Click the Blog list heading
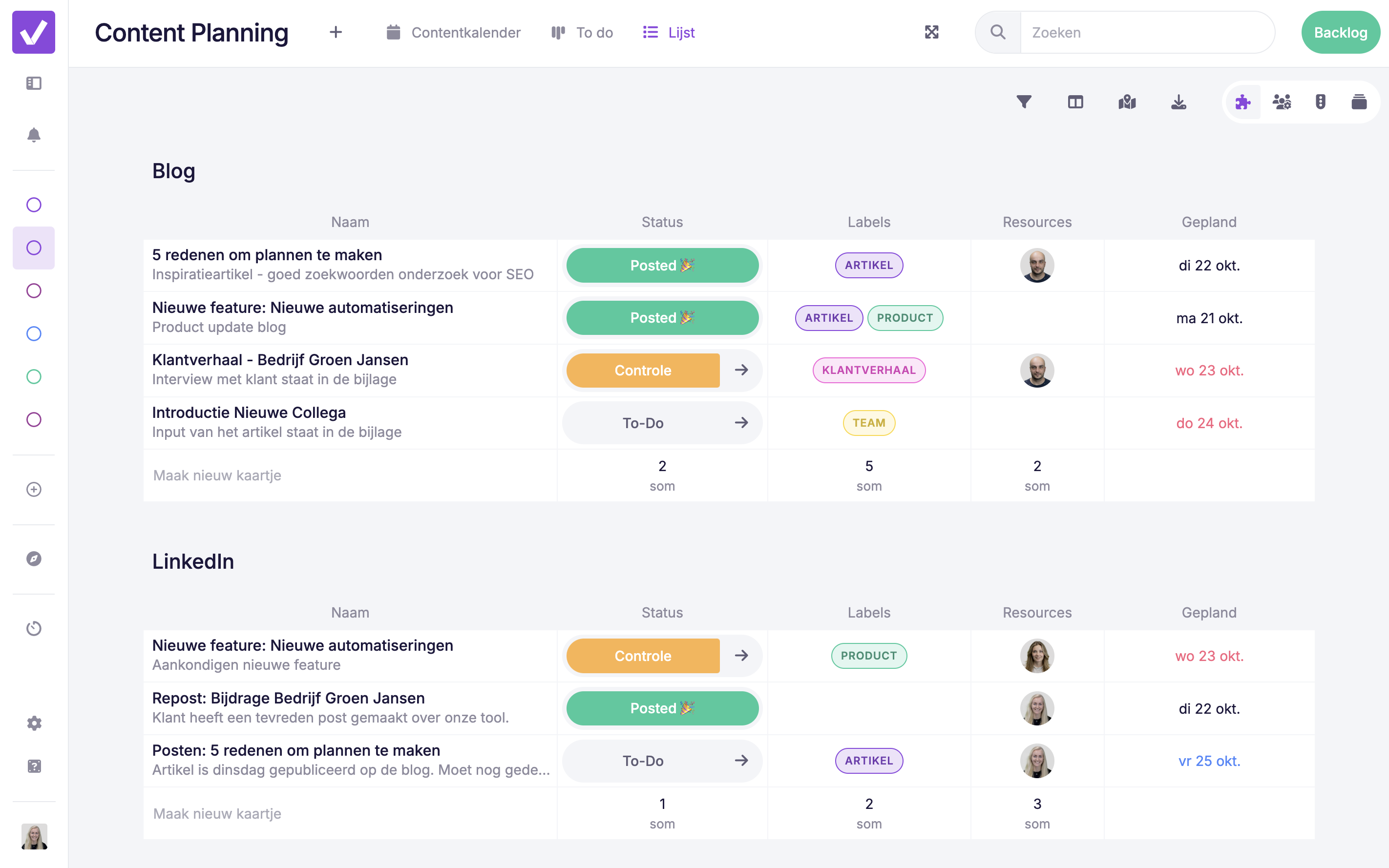1389x868 pixels. pos(173,171)
